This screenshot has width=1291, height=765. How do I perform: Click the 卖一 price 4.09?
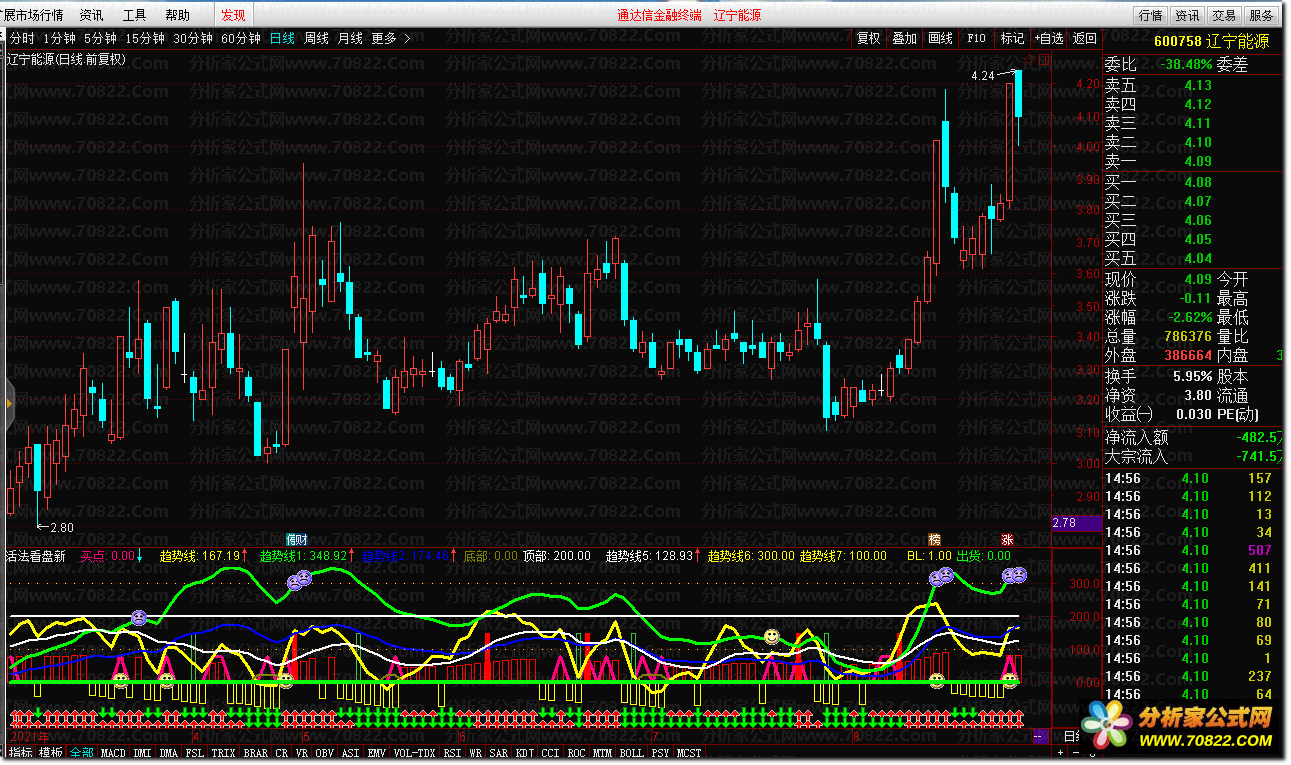click(x=1197, y=161)
